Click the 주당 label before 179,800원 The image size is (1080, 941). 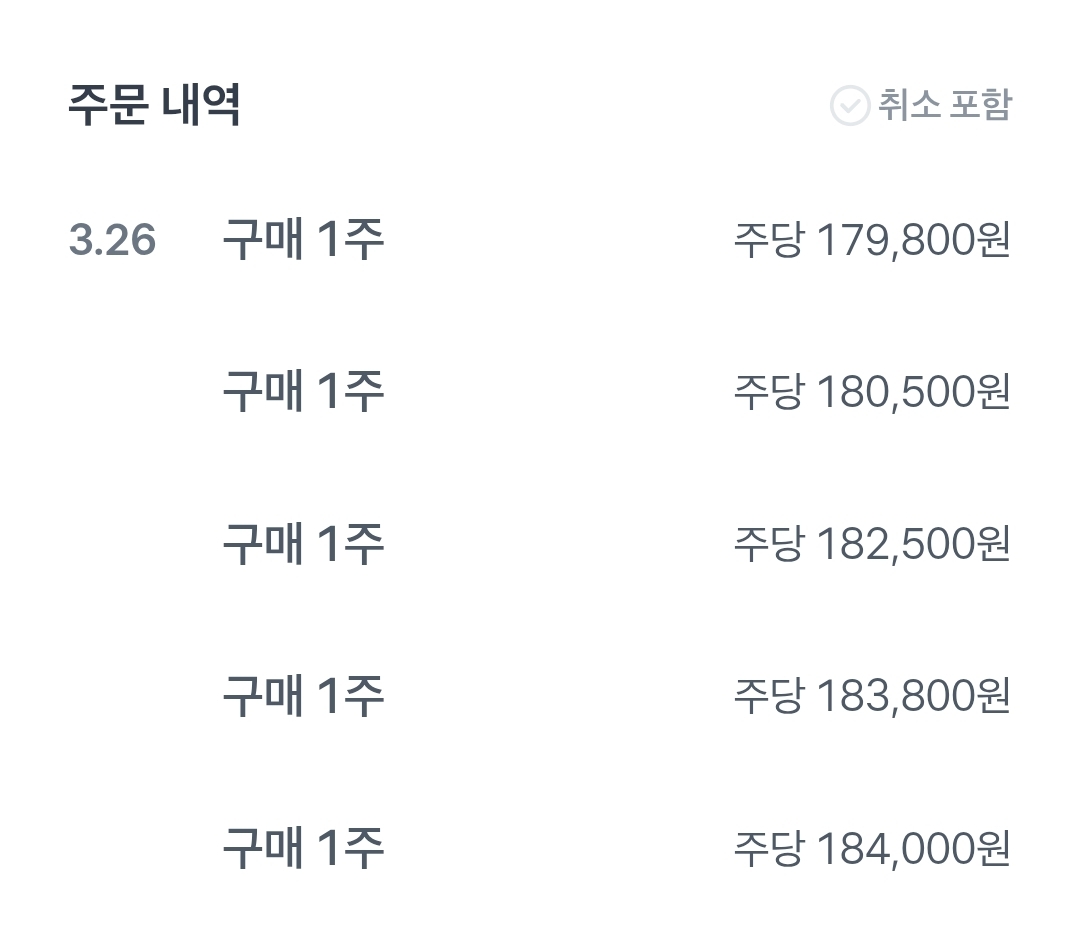(769, 240)
